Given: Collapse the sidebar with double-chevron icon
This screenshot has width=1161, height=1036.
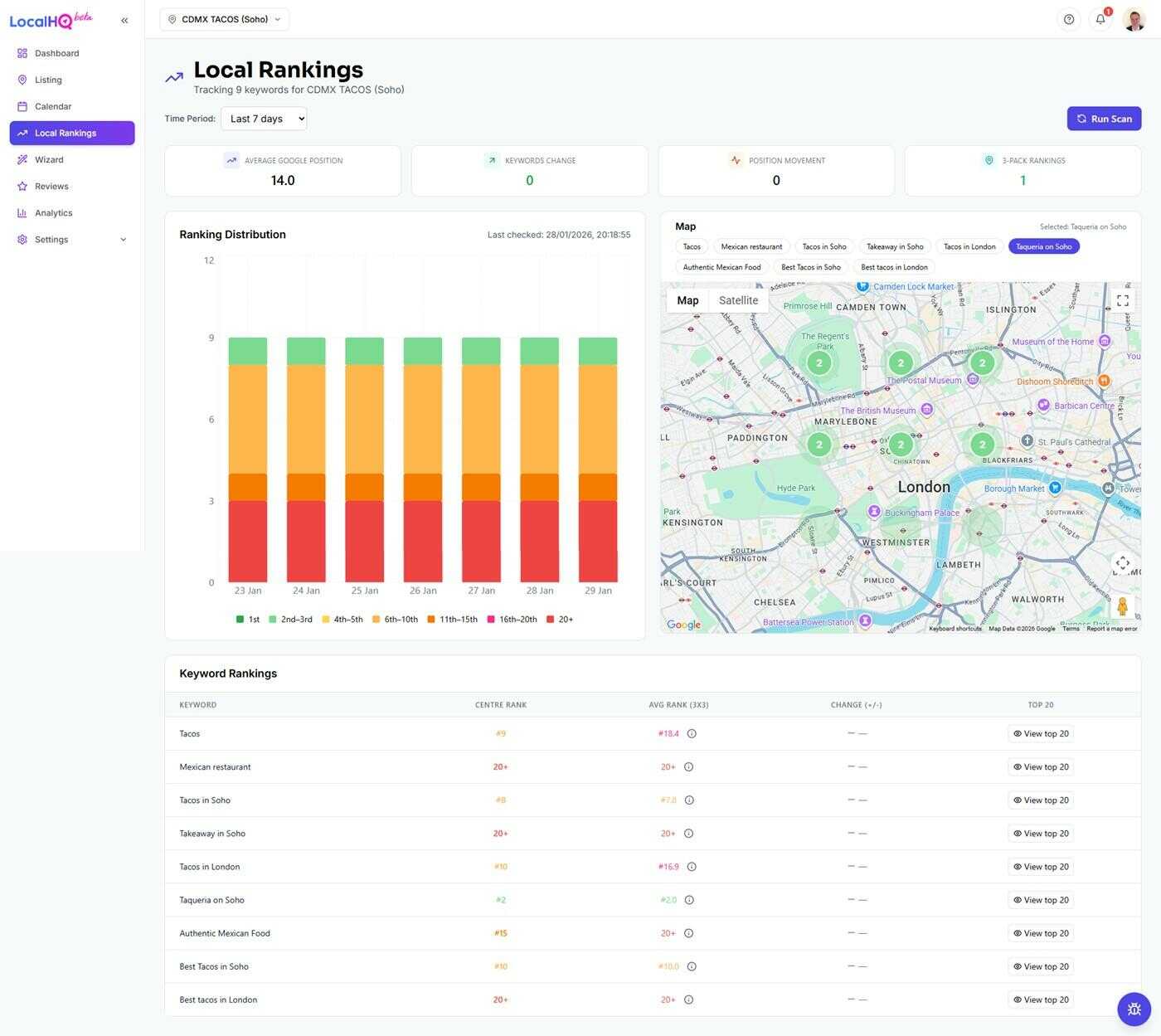Looking at the screenshot, I should [124, 20].
